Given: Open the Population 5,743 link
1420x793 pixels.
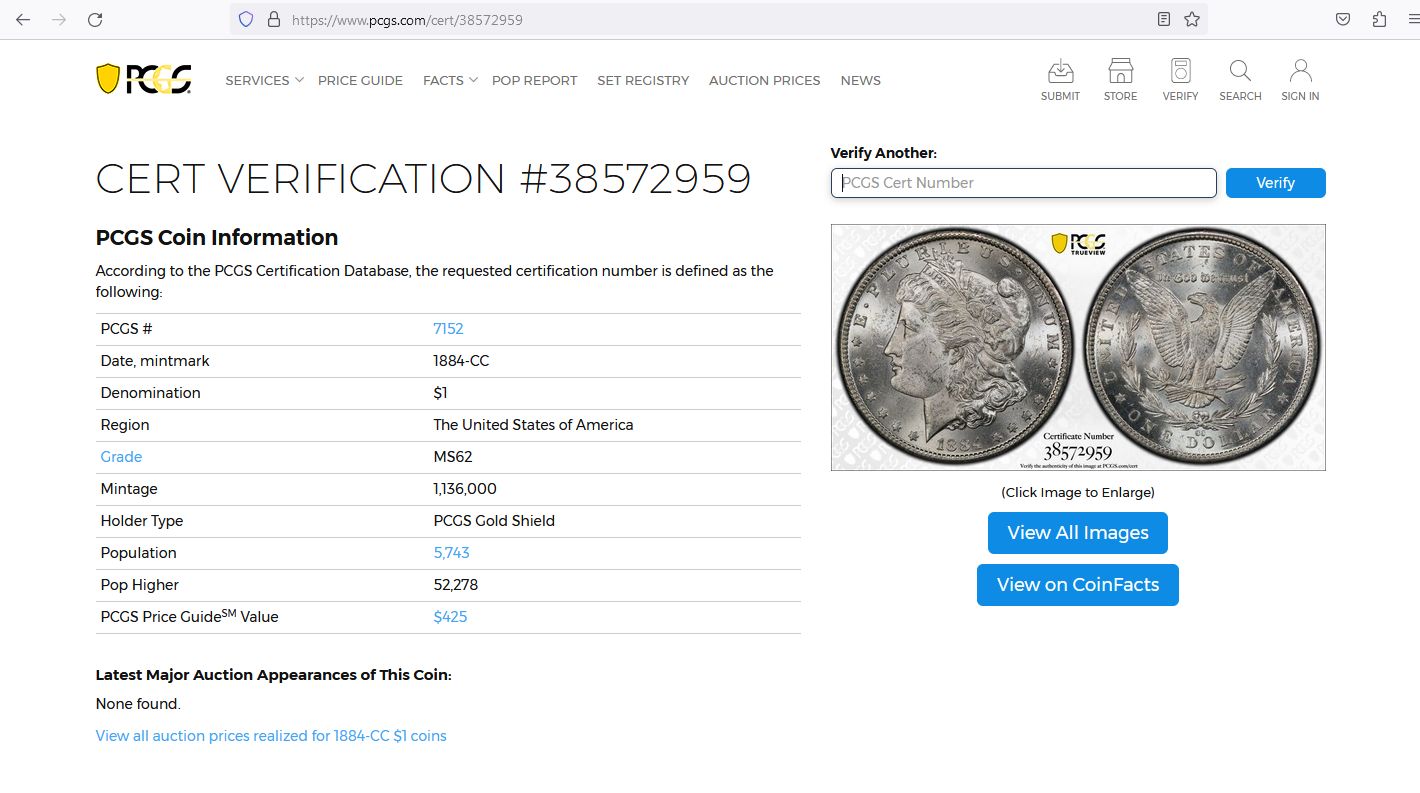Looking at the screenshot, I should point(451,553).
